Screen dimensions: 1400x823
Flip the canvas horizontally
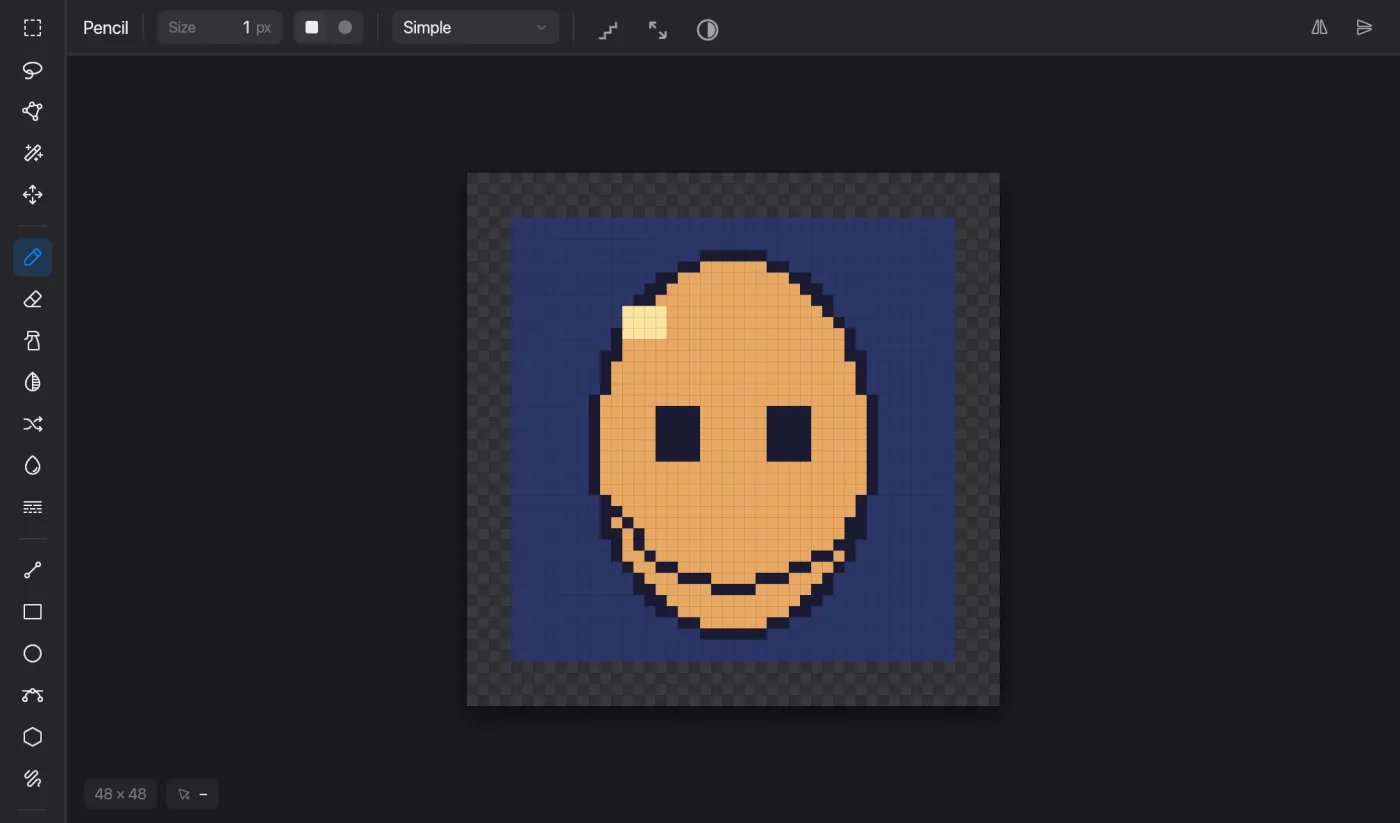click(x=1320, y=28)
